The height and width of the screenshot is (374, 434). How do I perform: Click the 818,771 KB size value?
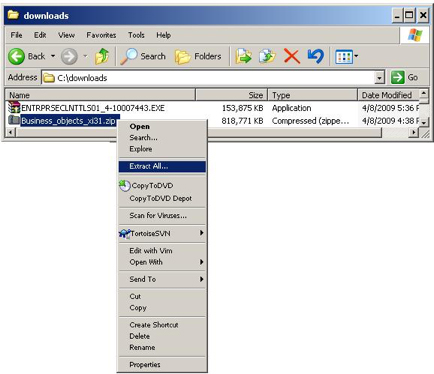[x=243, y=121]
